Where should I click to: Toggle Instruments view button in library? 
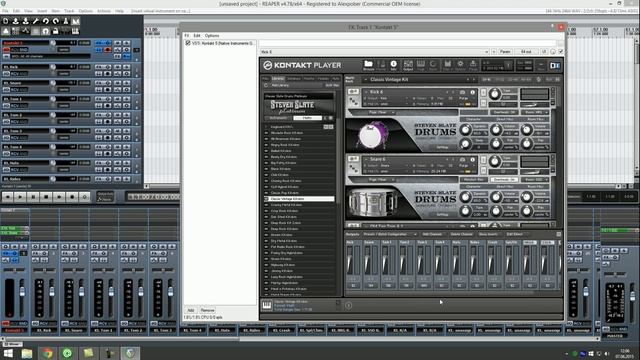[278, 118]
